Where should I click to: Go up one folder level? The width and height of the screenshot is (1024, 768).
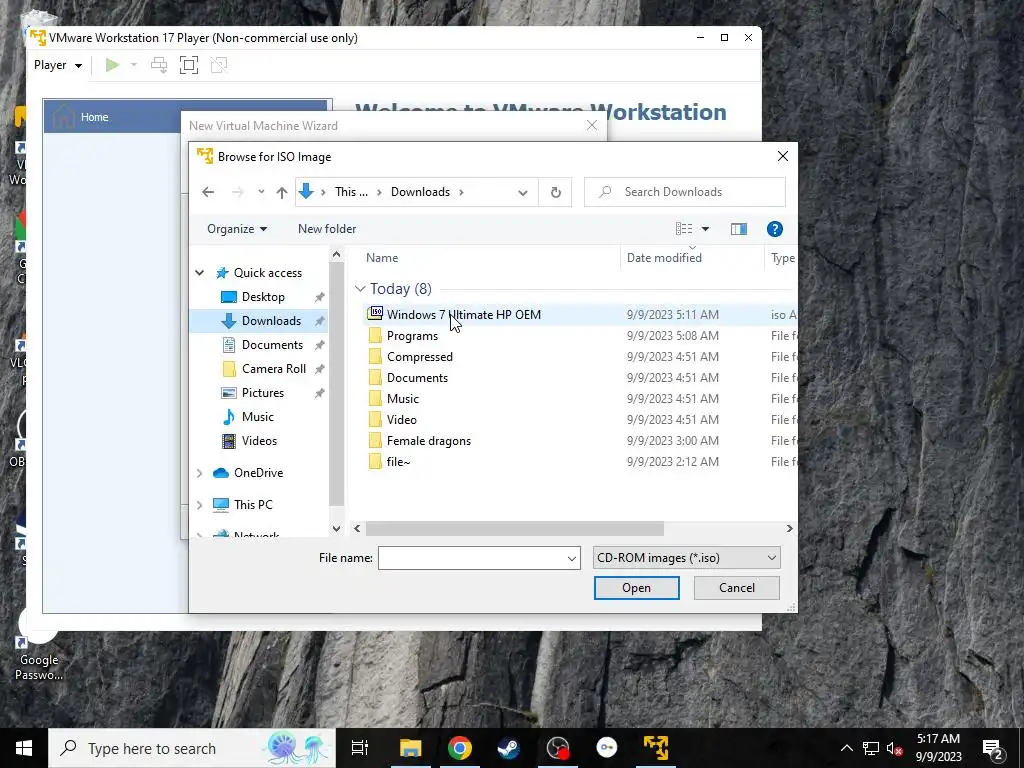click(281, 192)
